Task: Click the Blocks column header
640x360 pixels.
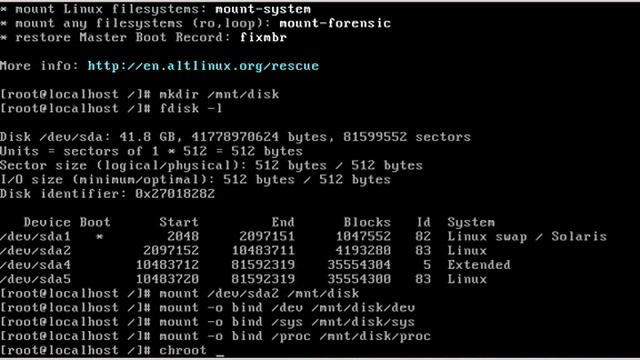Action: [367, 222]
